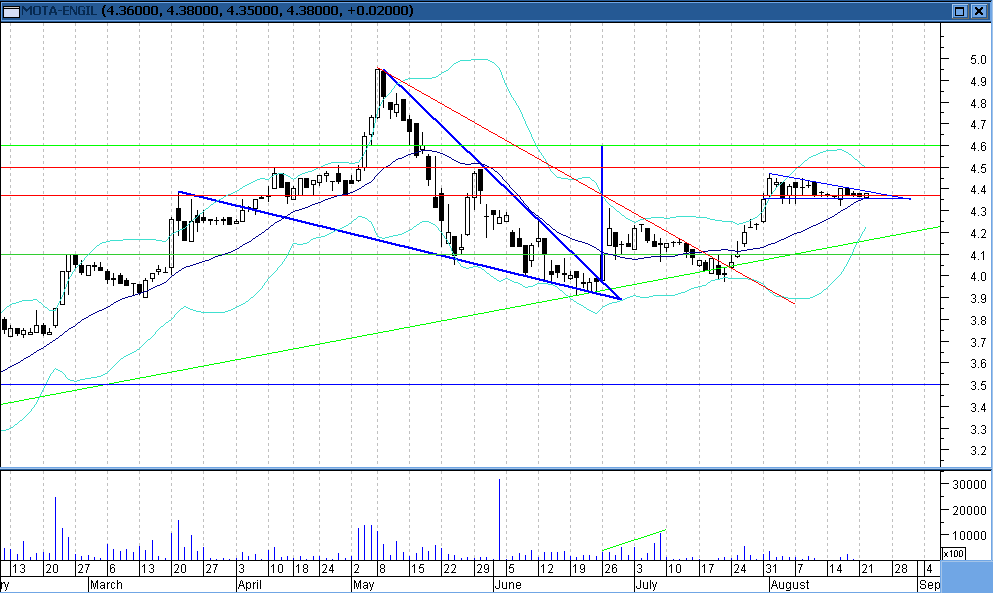Click date label 8 in May

(381, 569)
